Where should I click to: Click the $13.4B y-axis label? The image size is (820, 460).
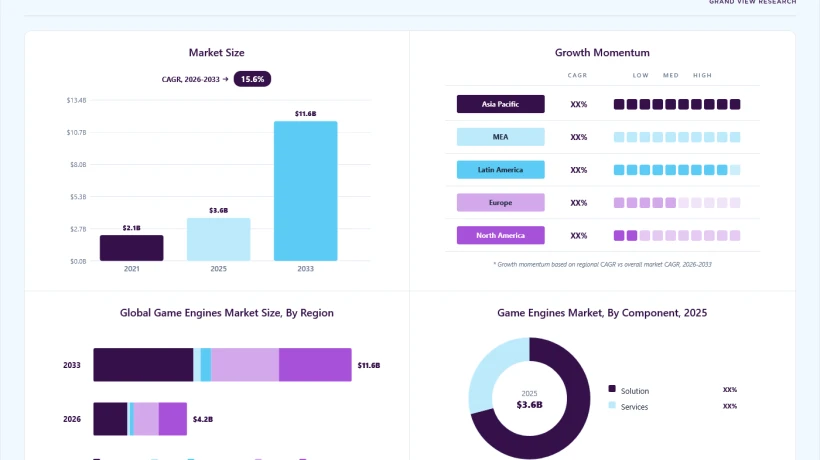pos(76,100)
